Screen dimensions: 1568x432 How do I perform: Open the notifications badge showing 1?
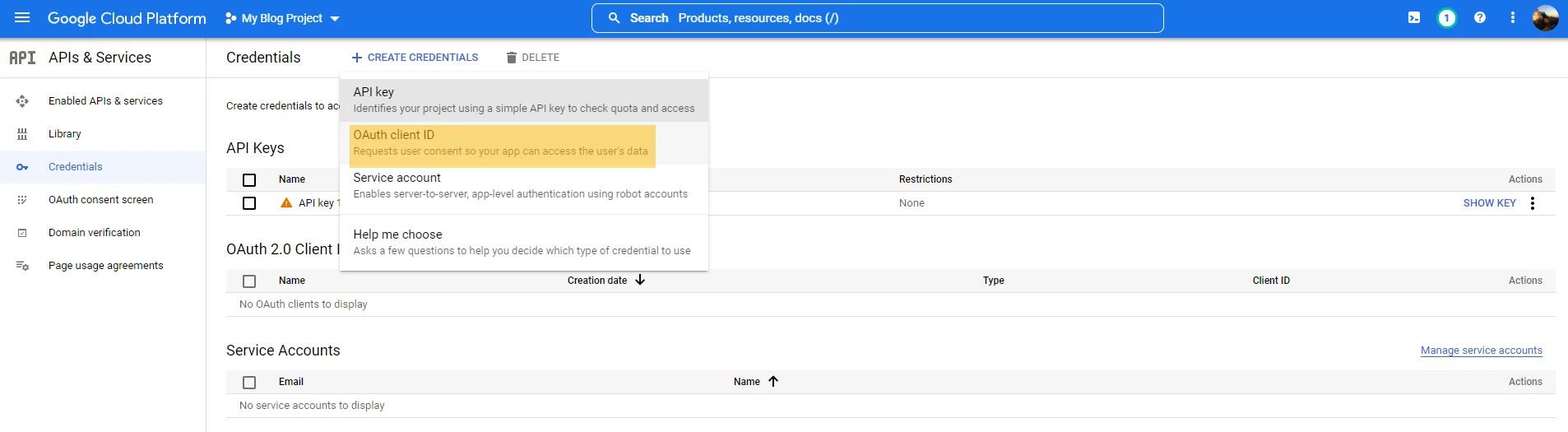1446,18
